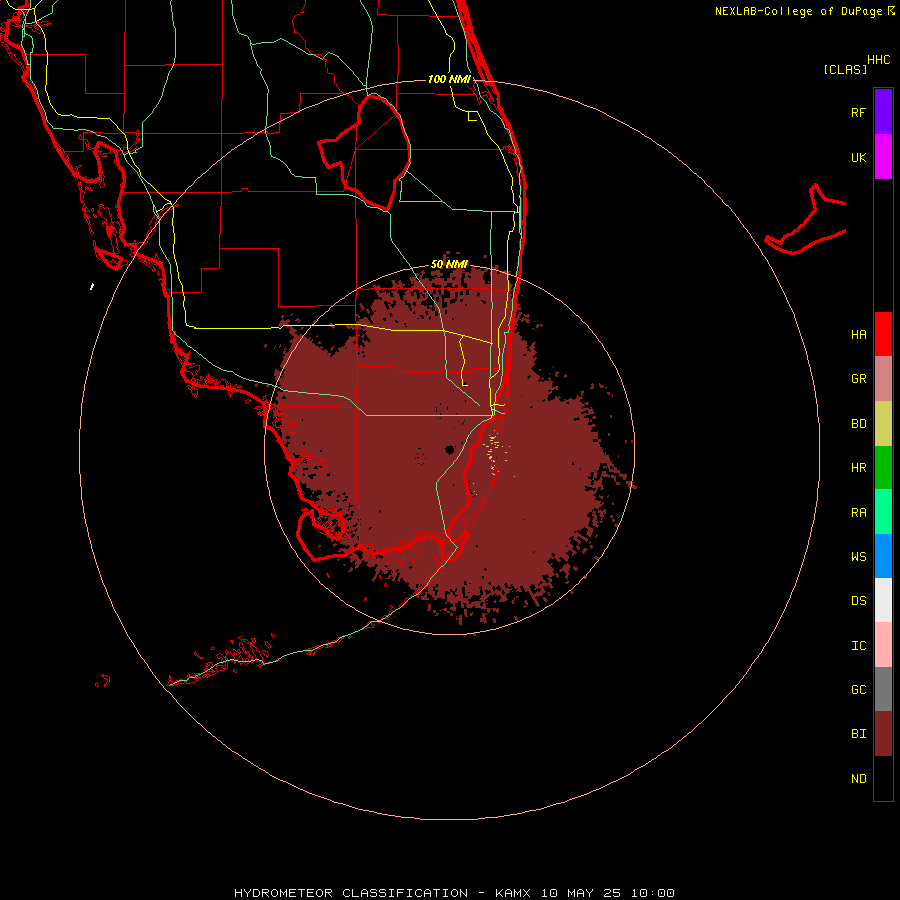This screenshot has height=900, width=900.
Task: Click the HA legend label
Action: (x=858, y=335)
